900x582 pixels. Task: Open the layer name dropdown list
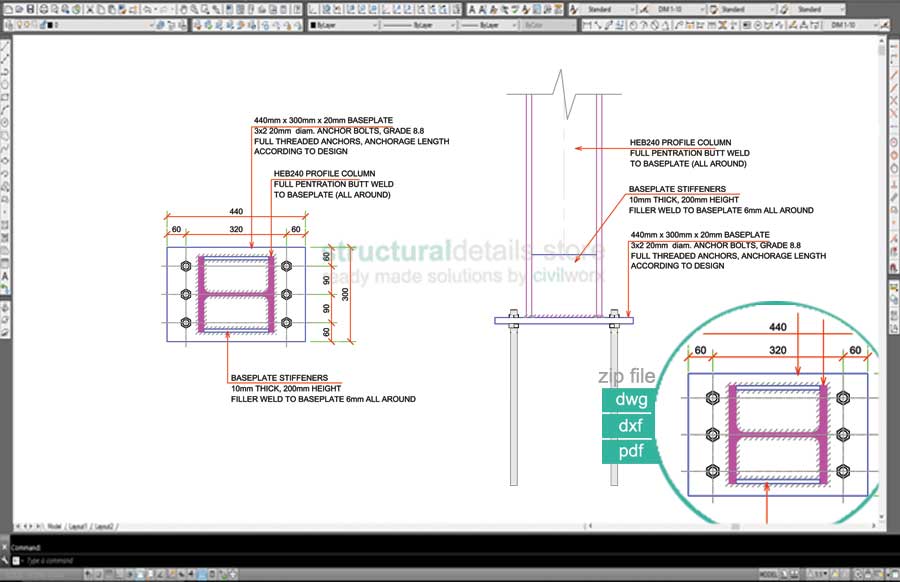point(150,24)
